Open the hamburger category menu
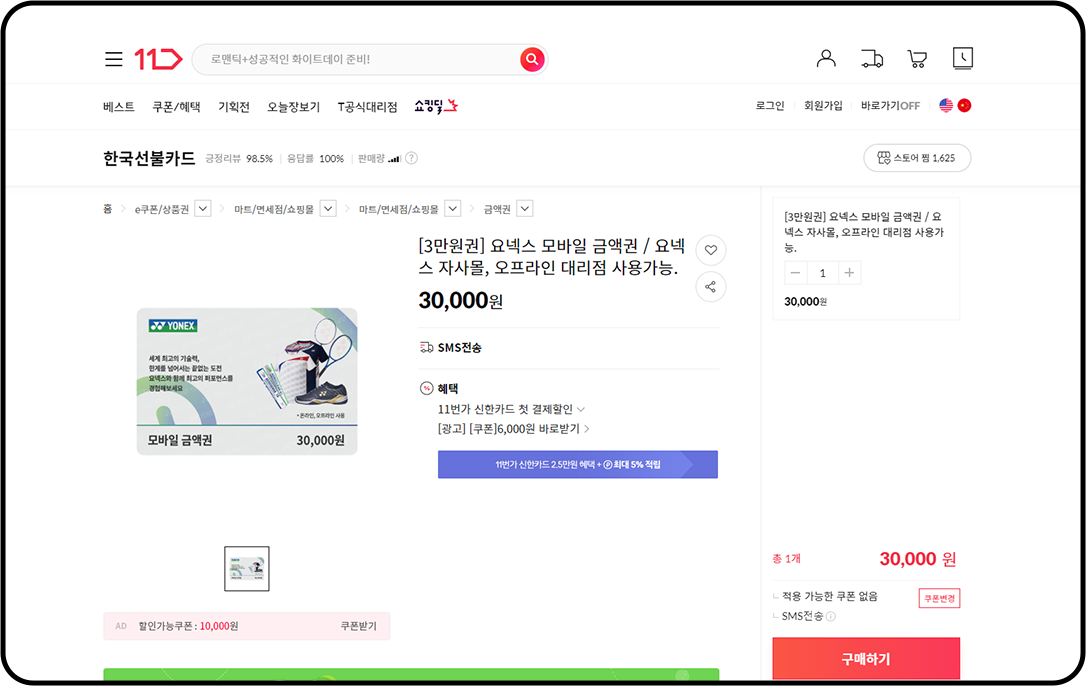Screen dimensions: 1086x686 pos(114,59)
